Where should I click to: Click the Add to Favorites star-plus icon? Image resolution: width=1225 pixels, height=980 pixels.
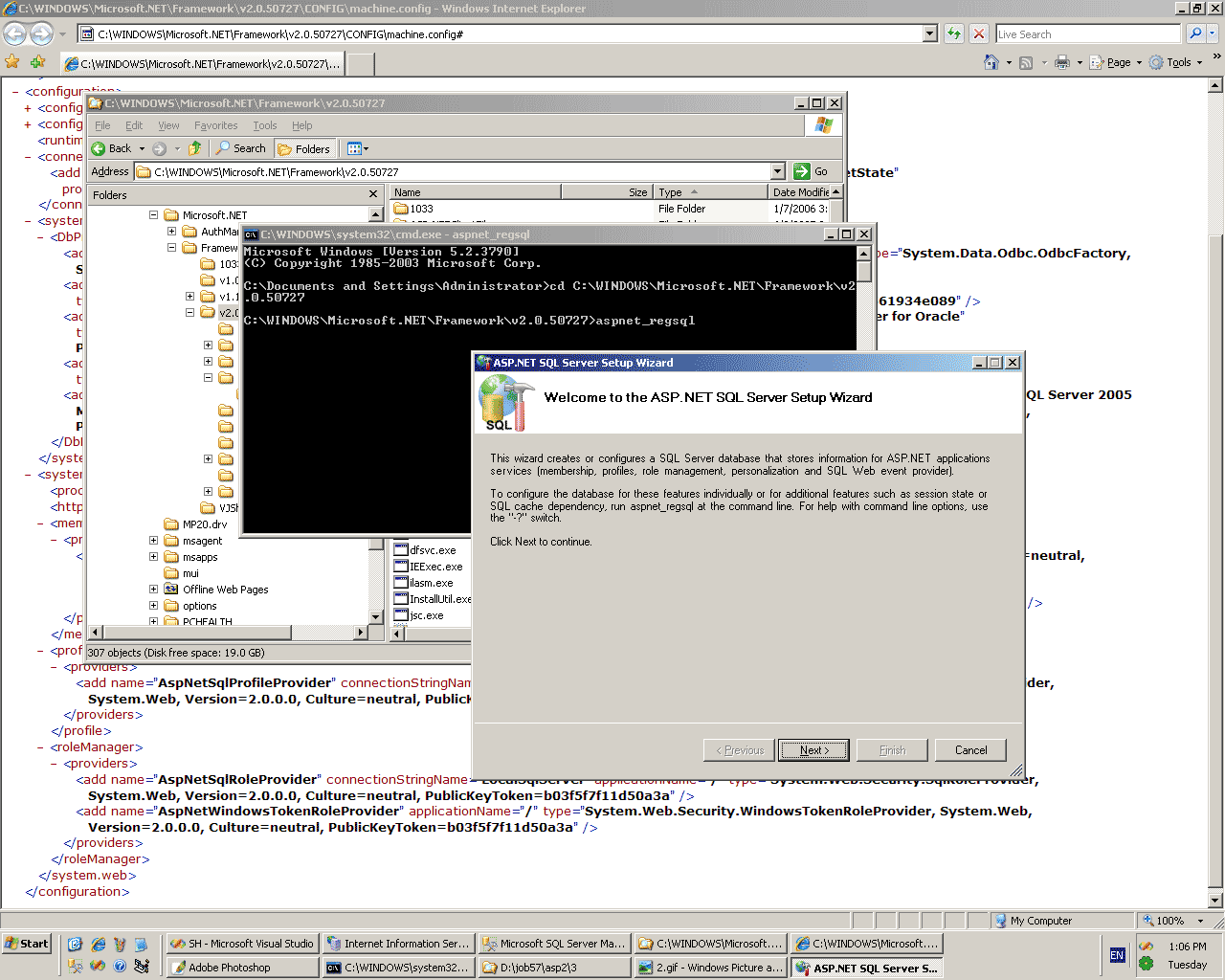[37, 62]
